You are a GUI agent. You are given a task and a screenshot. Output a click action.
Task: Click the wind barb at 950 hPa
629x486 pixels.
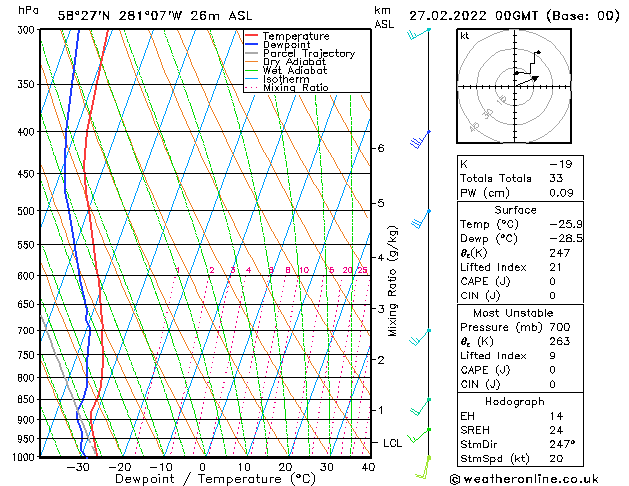[419, 435]
